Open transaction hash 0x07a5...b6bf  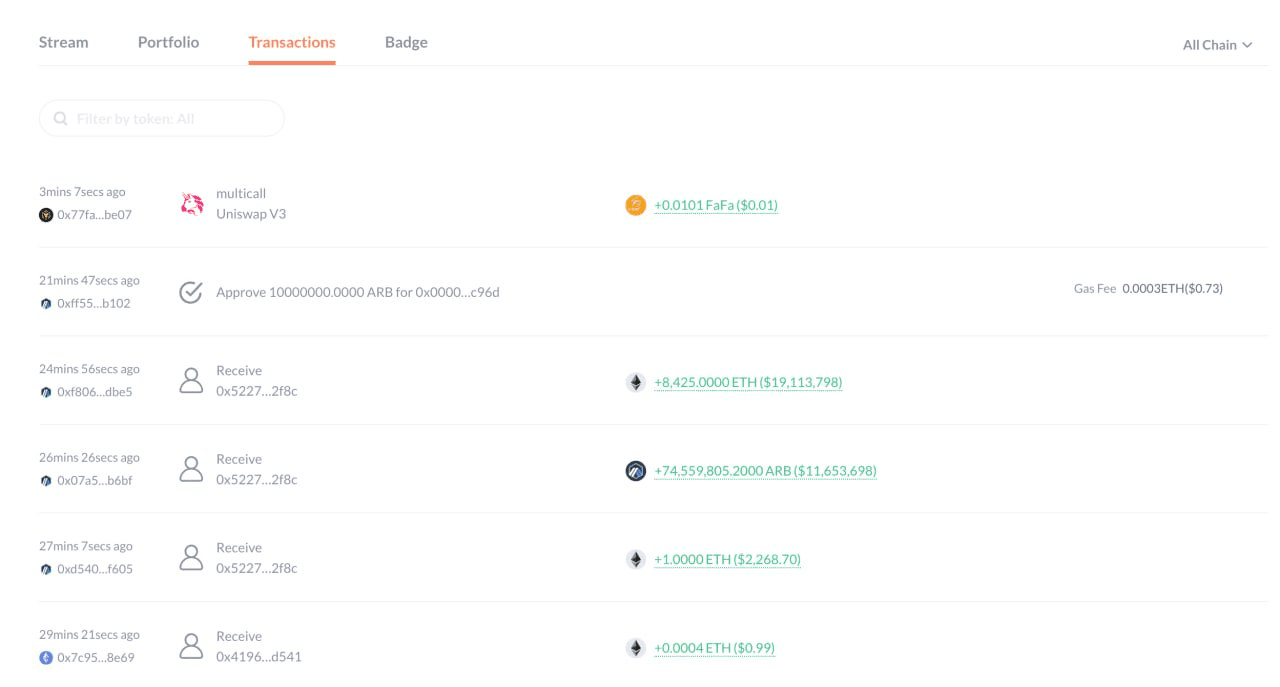click(94, 481)
